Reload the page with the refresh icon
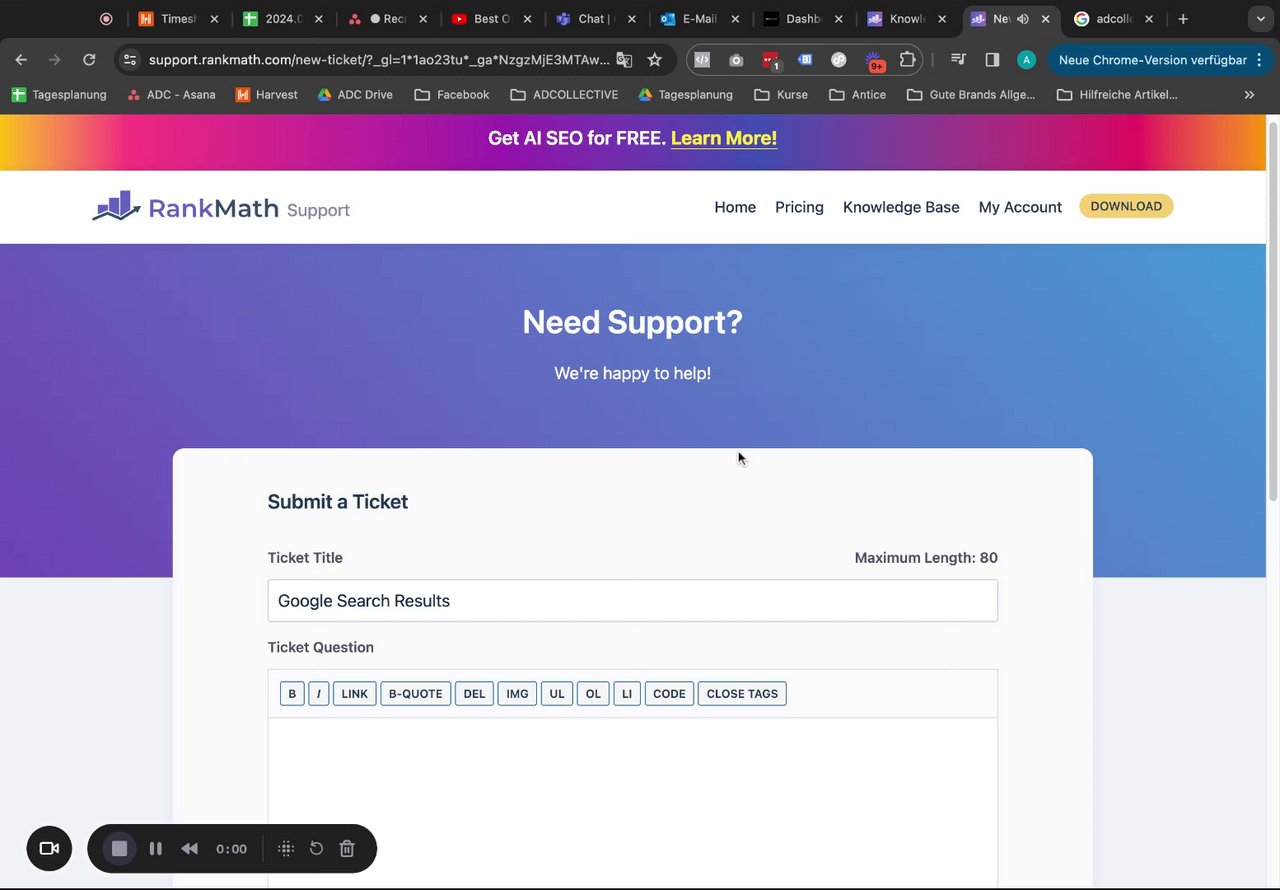Viewport: 1280px width, 890px height. click(x=89, y=60)
